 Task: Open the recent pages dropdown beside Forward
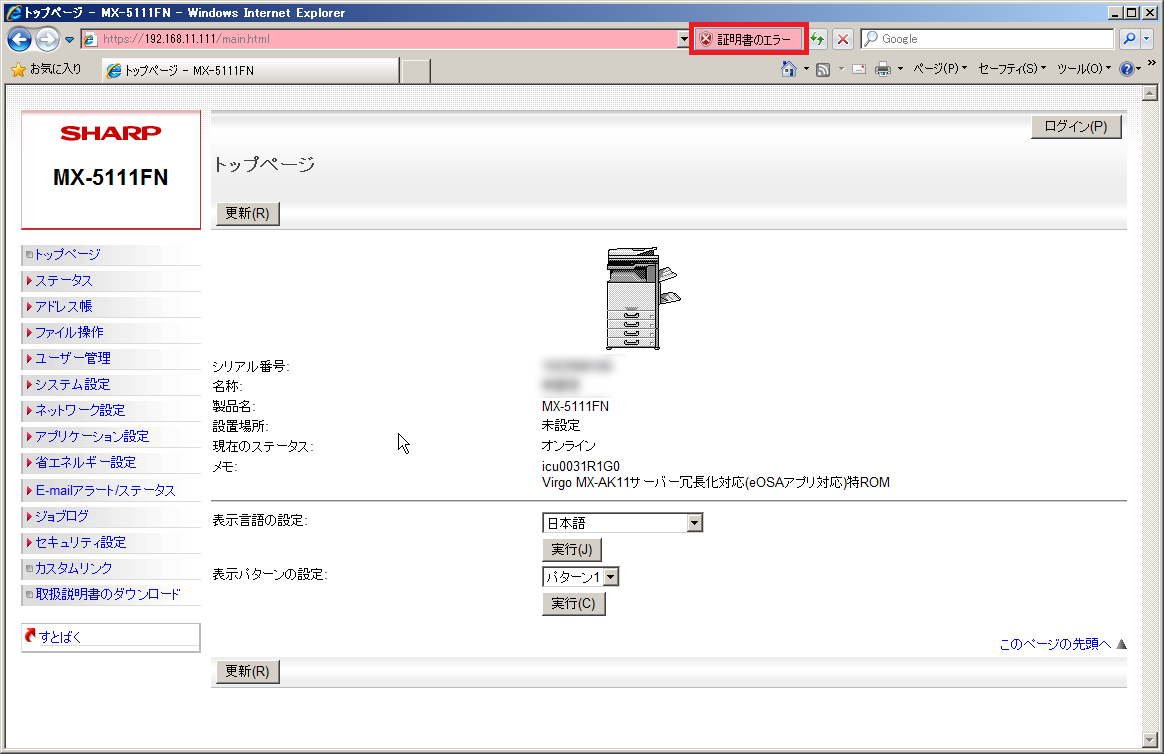pyautogui.click(x=69, y=39)
